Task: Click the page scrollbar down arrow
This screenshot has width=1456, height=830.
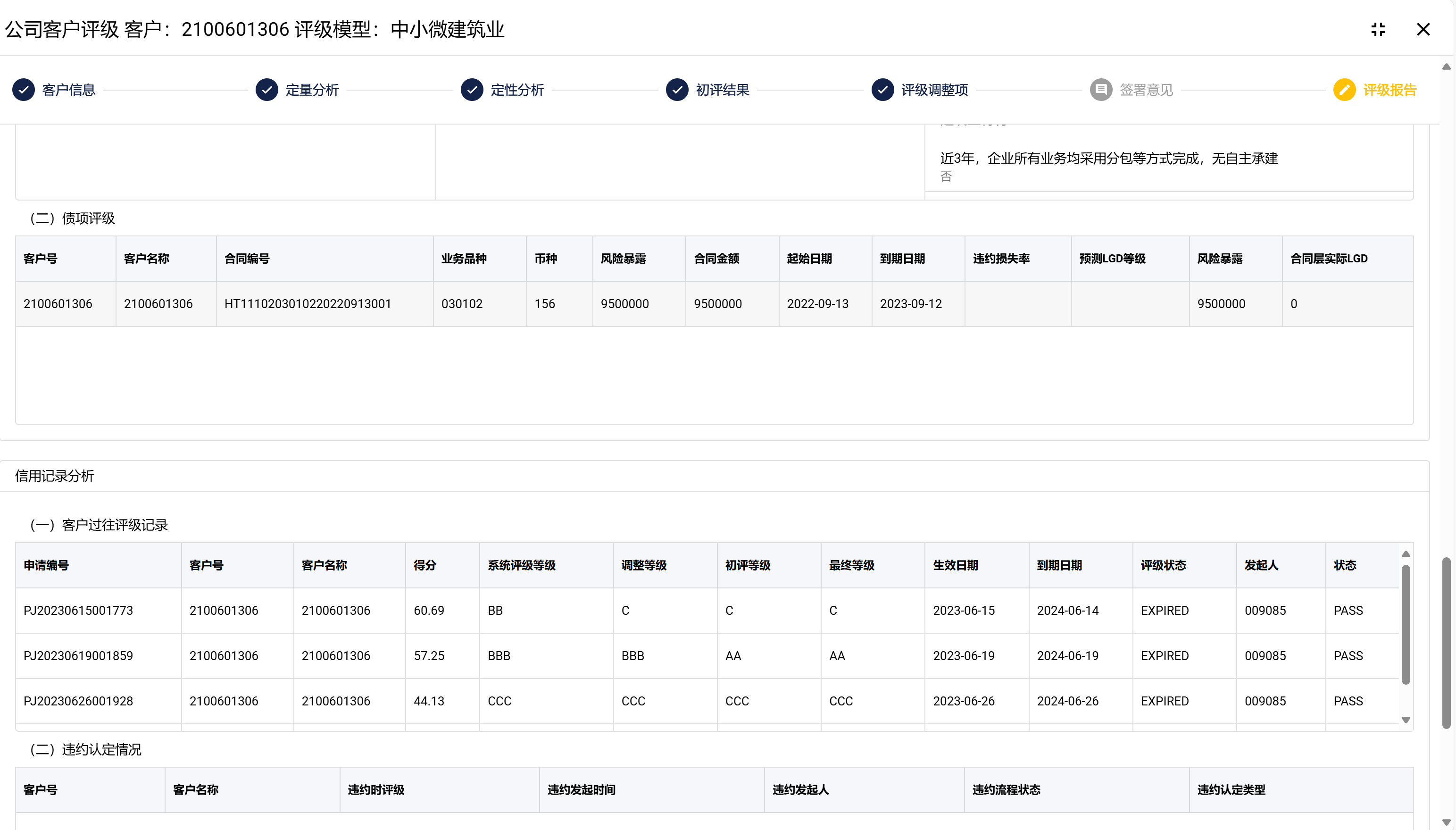Action: coord(1446,822)
